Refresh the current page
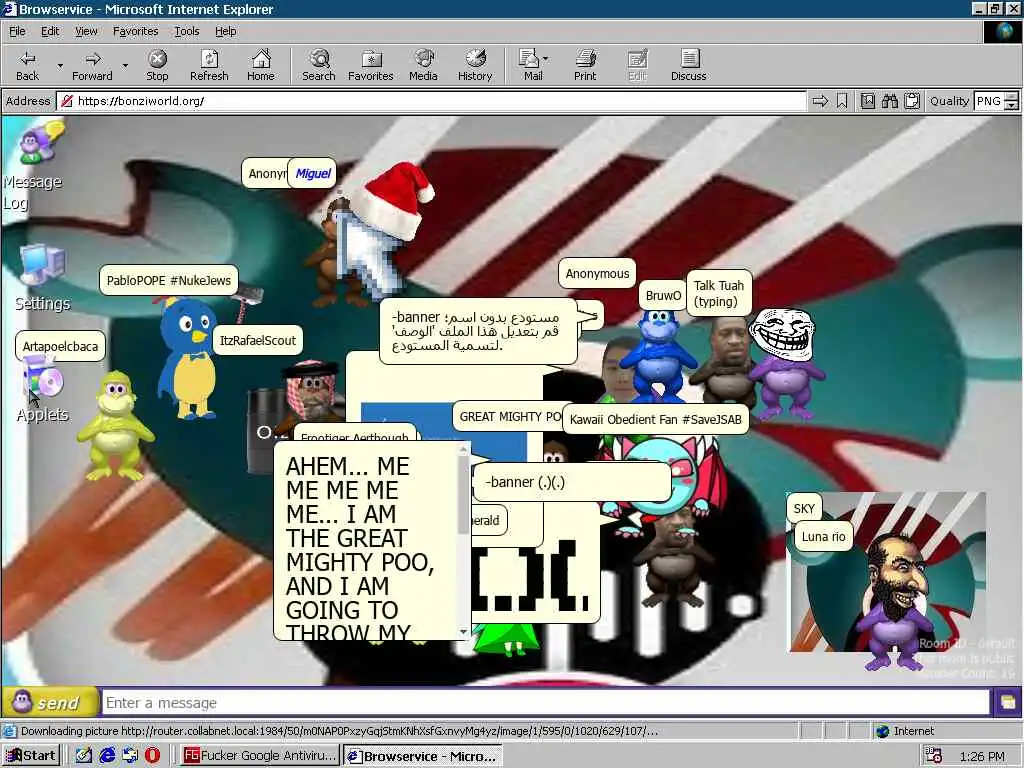 (x=209, y=65)
